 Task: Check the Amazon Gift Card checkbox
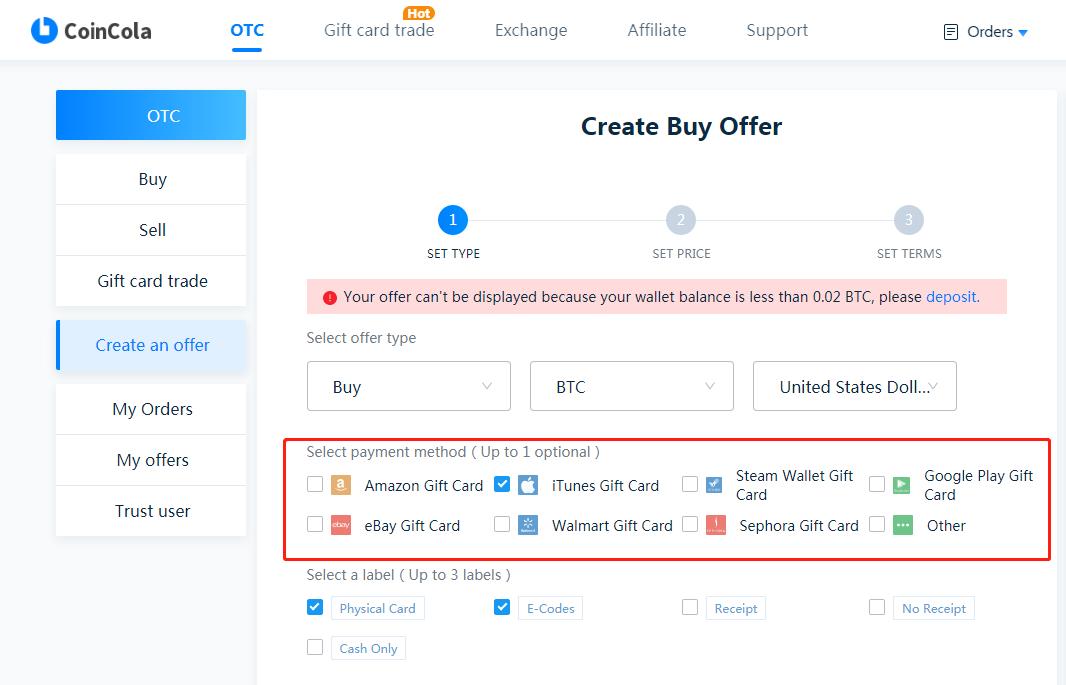click(315, 484)
